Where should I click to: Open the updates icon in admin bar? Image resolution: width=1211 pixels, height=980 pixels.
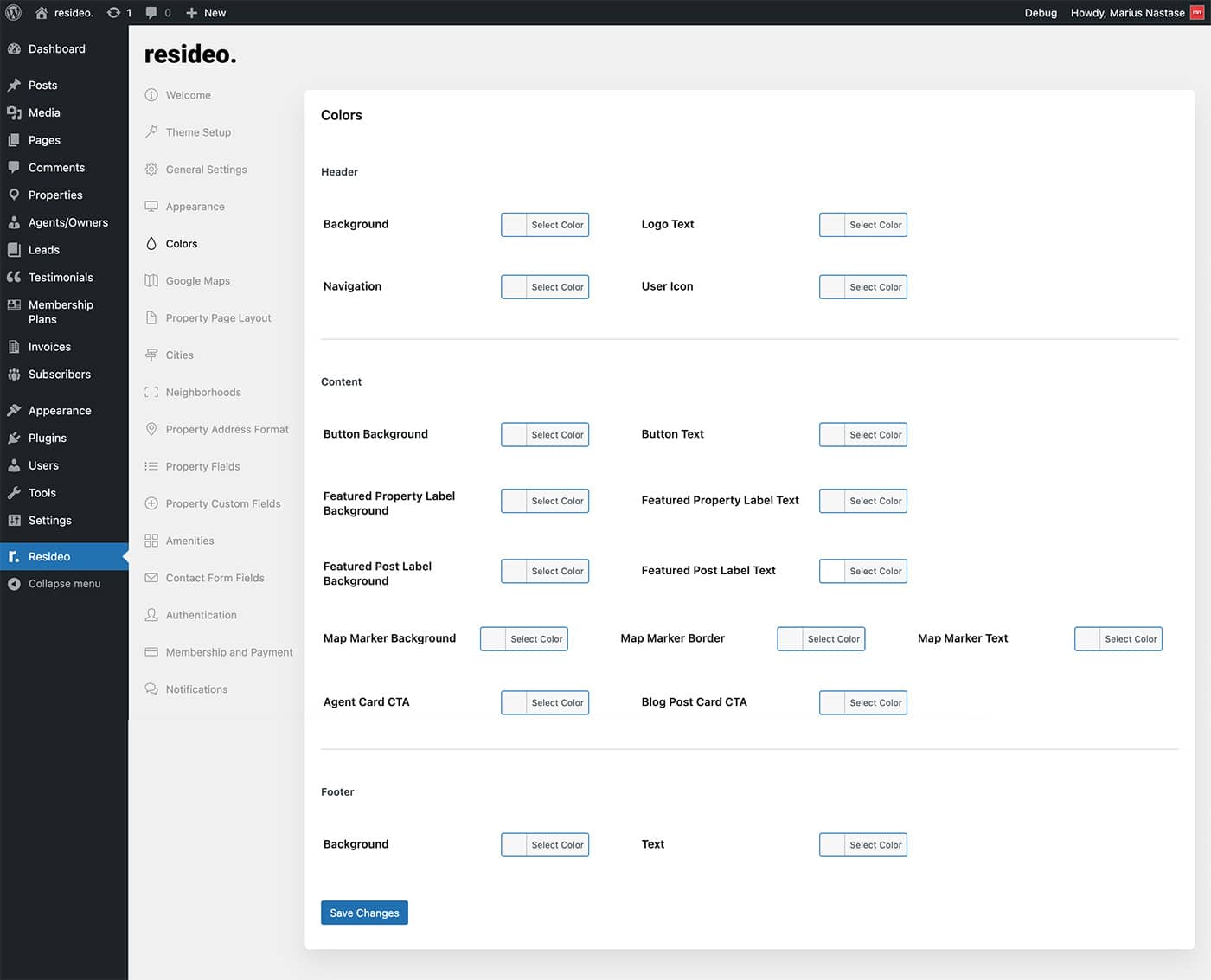coord(113,13)
